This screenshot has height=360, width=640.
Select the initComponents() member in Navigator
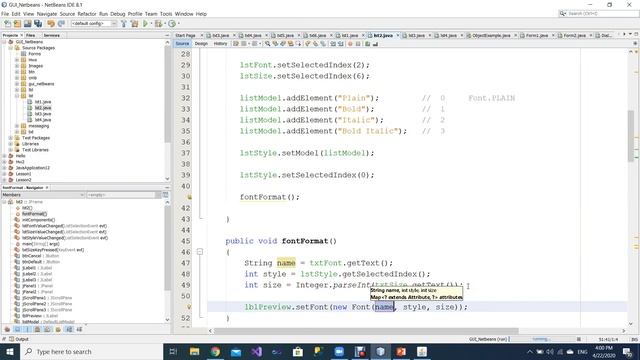coord(38,220)
